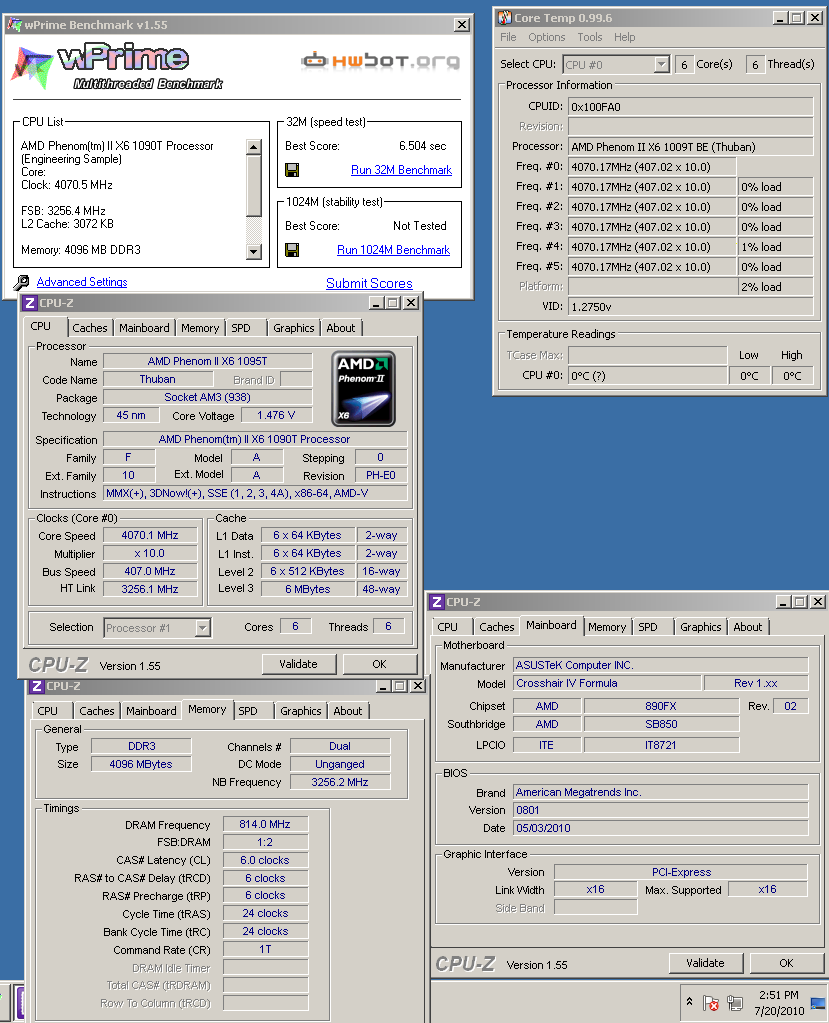Image resolution: width=829 pixels, height=1023 pixels.
Task: Click the wrench icon next to Advanced Settings
Action: click(x=22, y=283)
